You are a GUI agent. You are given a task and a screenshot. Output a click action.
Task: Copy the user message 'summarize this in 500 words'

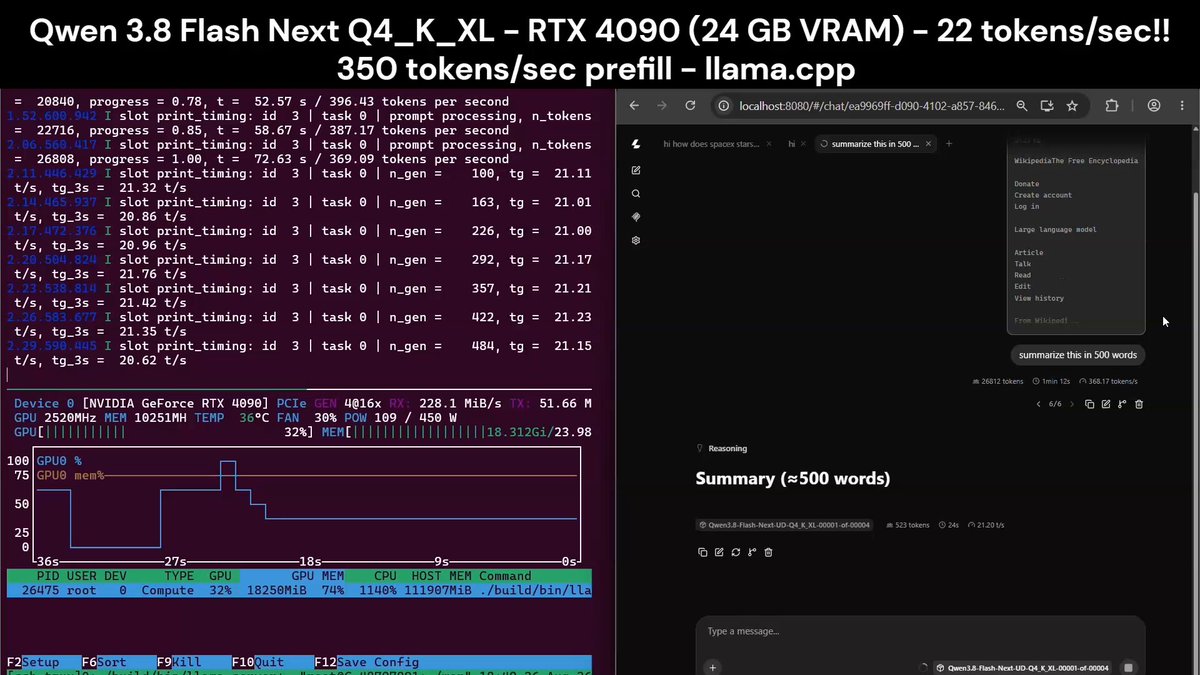tap(1089, 404)
